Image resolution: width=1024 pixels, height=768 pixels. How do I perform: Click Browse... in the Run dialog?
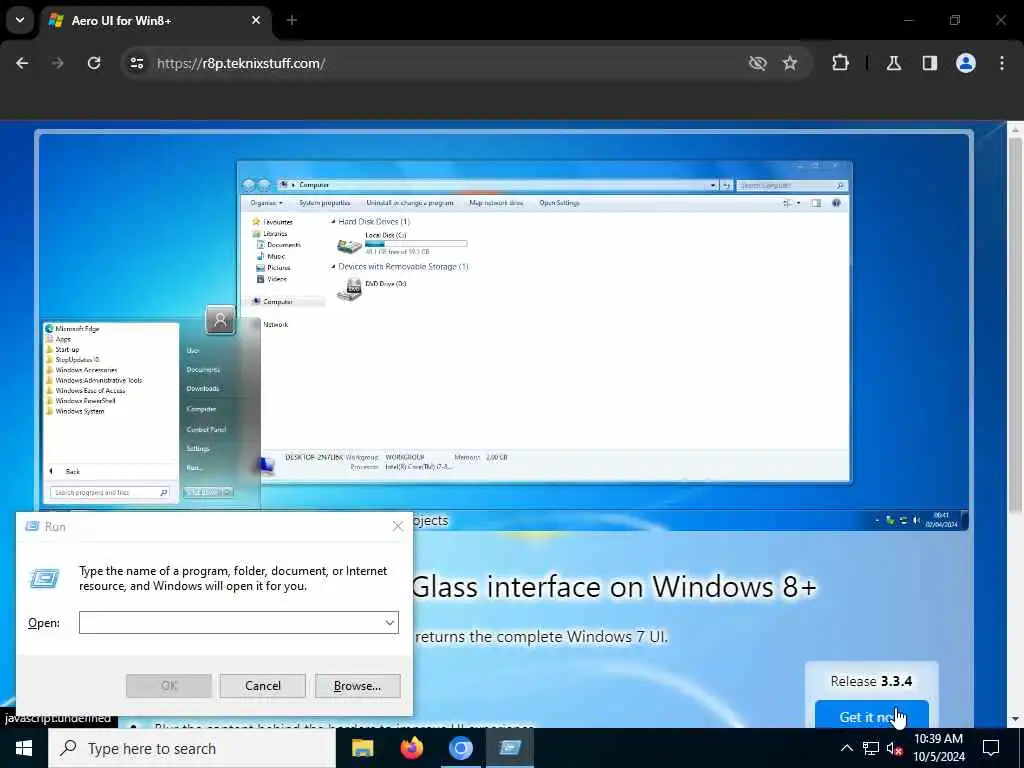pyautogui.click(x=357, y=686)
